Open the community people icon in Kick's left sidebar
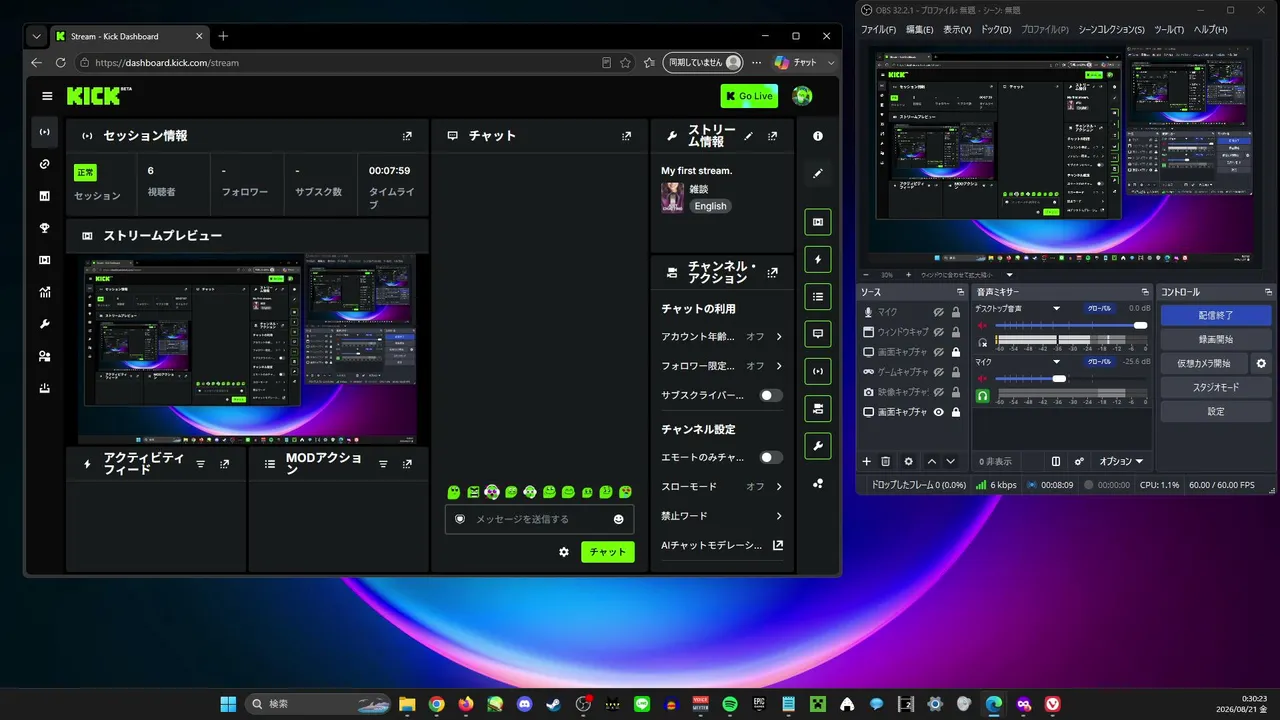This screenshot has height=720, width=1280. tap(44, 356)
